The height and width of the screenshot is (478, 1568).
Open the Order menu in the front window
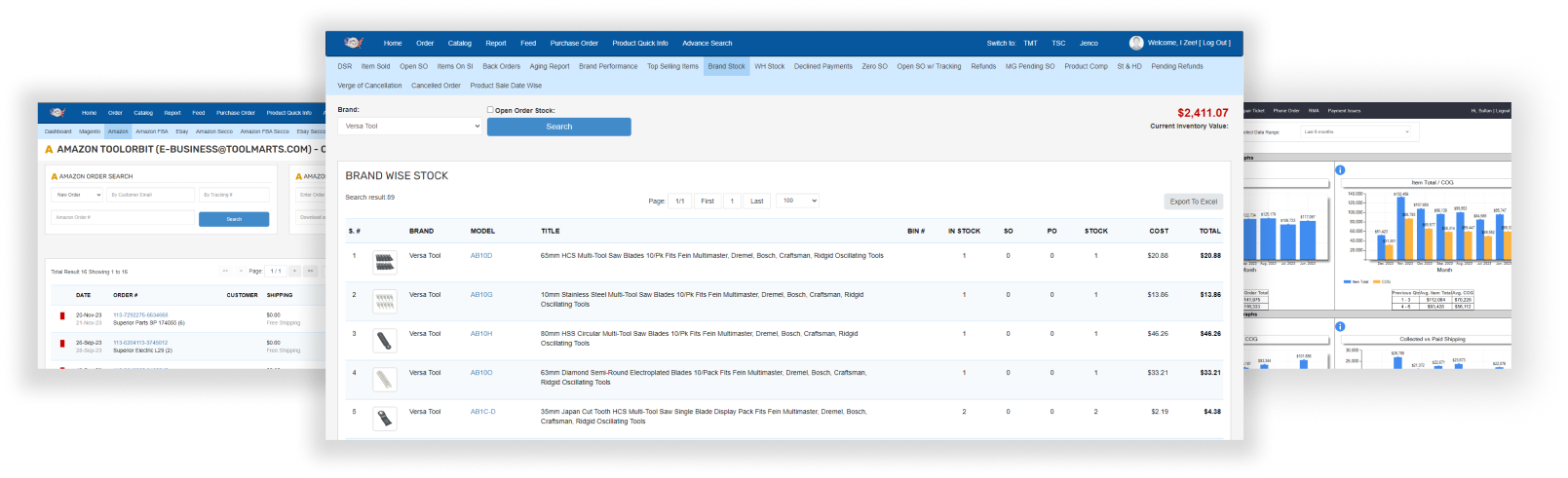click(x=425, y=43)
